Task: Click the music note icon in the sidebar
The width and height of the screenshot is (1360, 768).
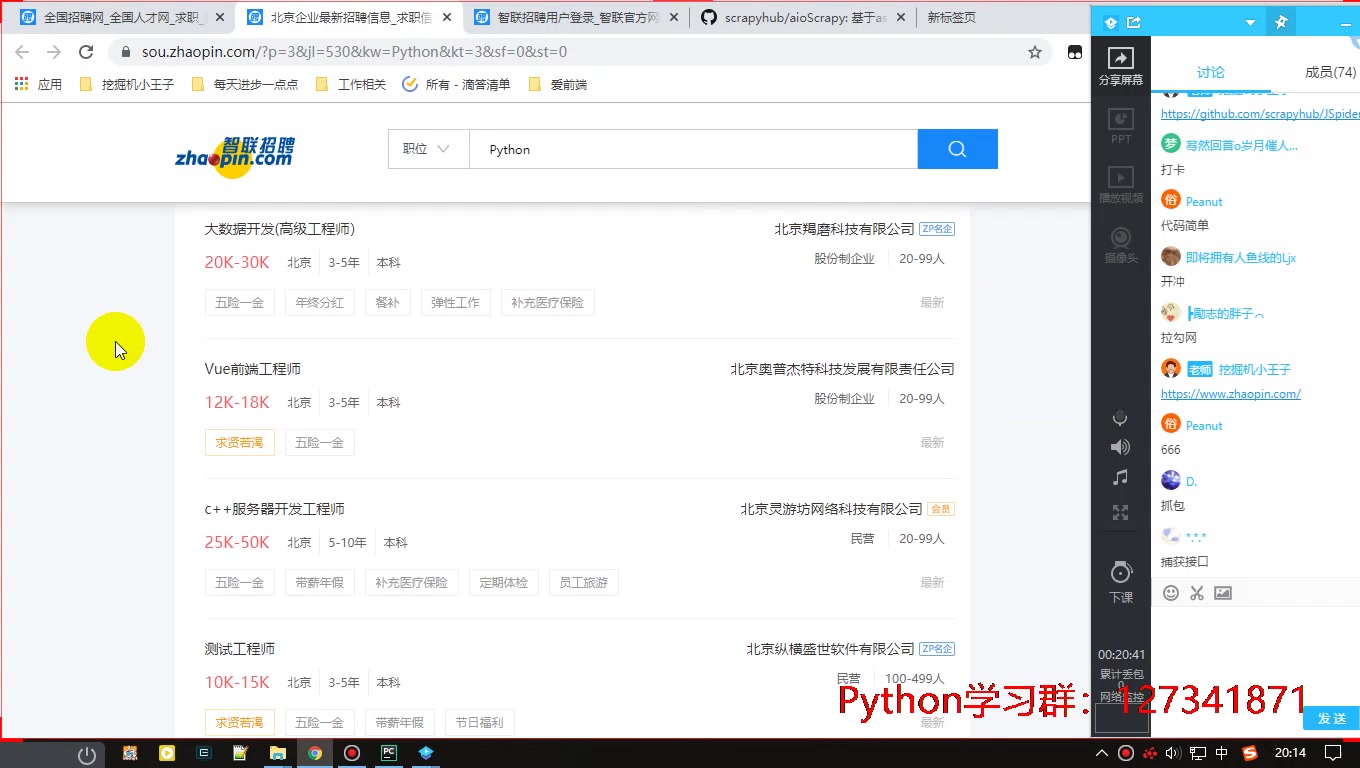Action: [x=1120, y=478]
